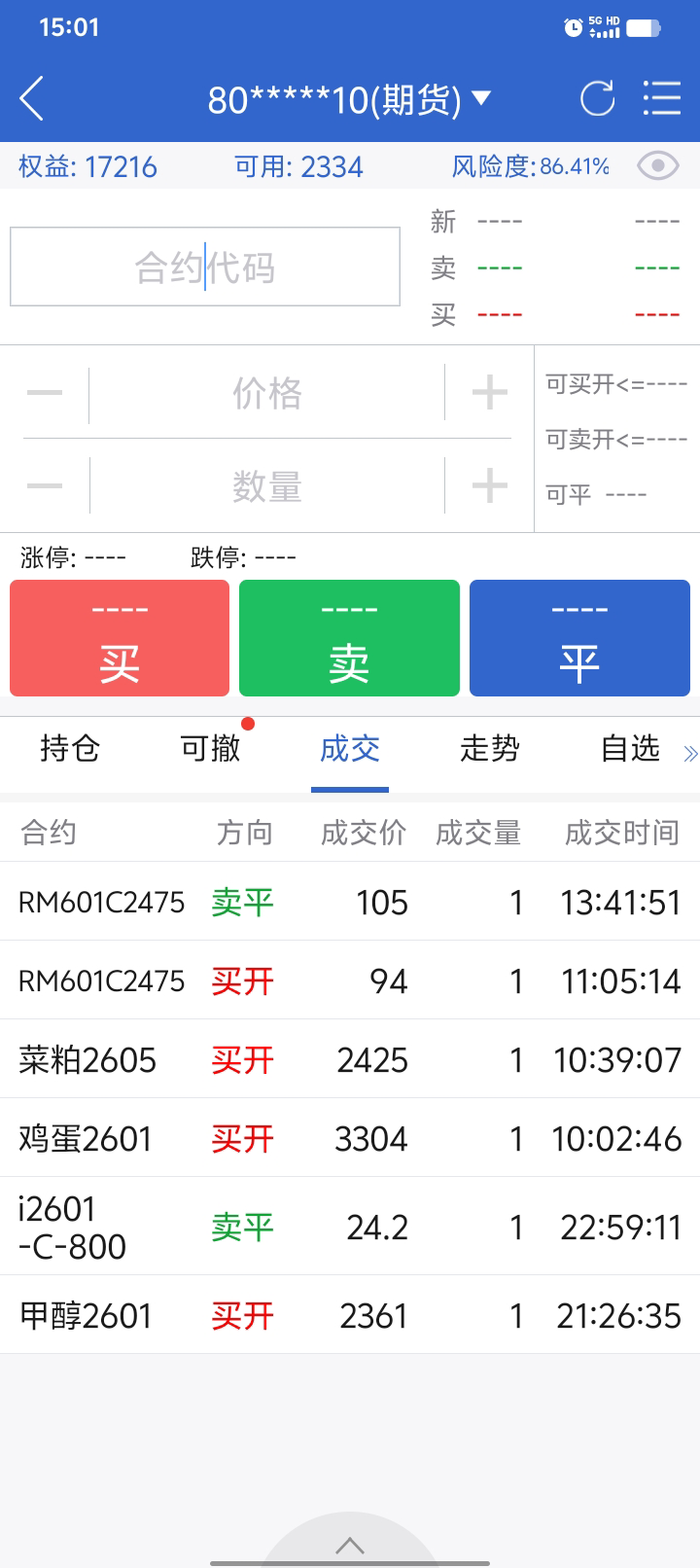Expand more tabs with double chevron
The image size is (700, 1568).
(x=690, y=753)
